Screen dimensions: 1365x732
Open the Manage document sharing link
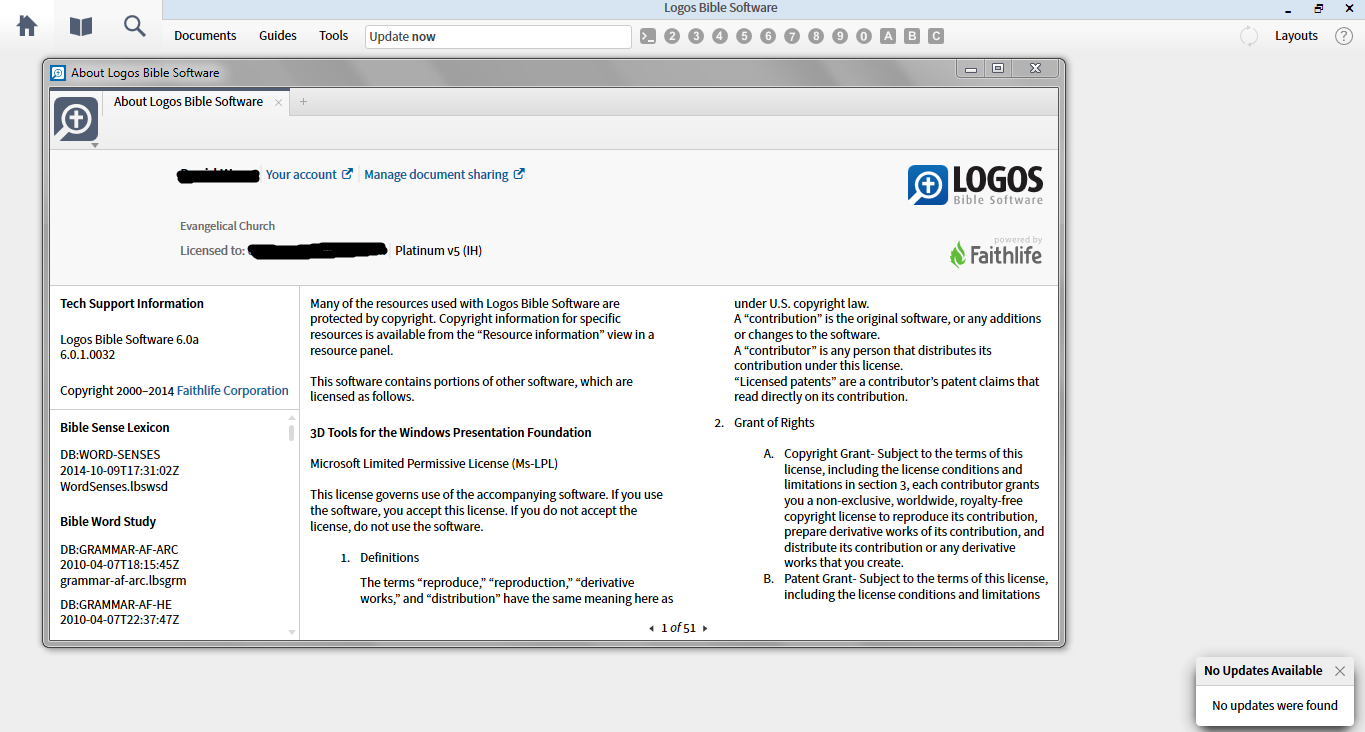(444, 174)
